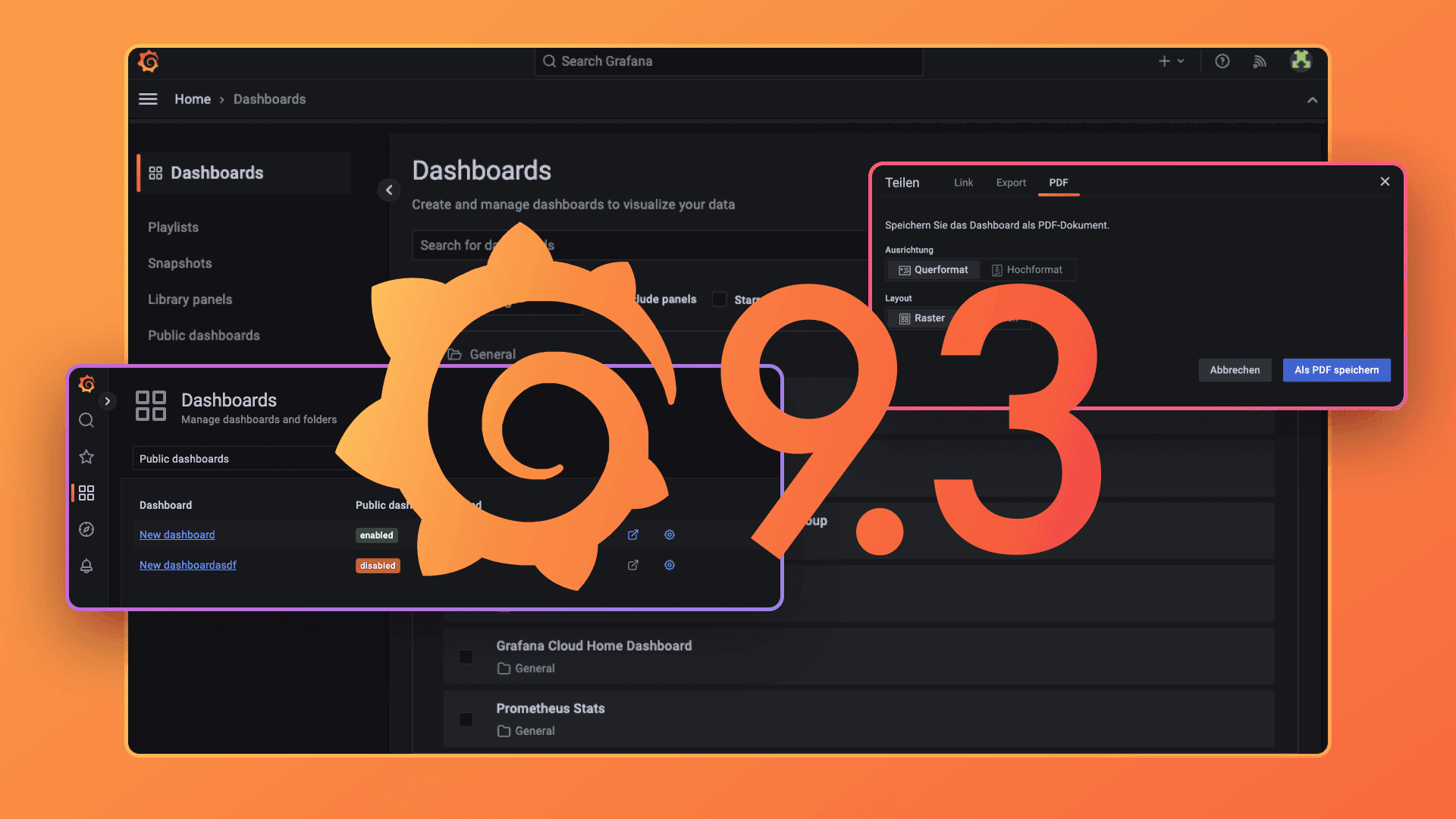Open the New dashboardasdf link

click(x=187, y=565)
